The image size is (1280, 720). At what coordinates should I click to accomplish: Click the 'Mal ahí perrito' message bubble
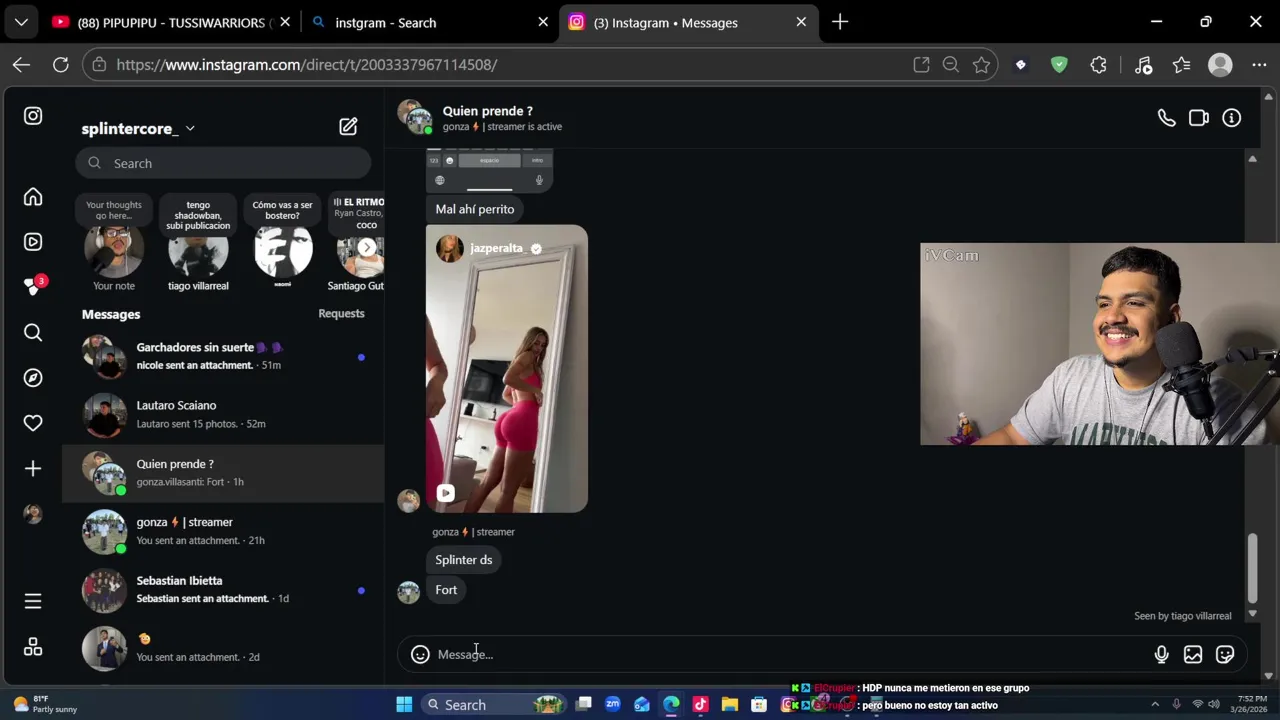point(475,209)
